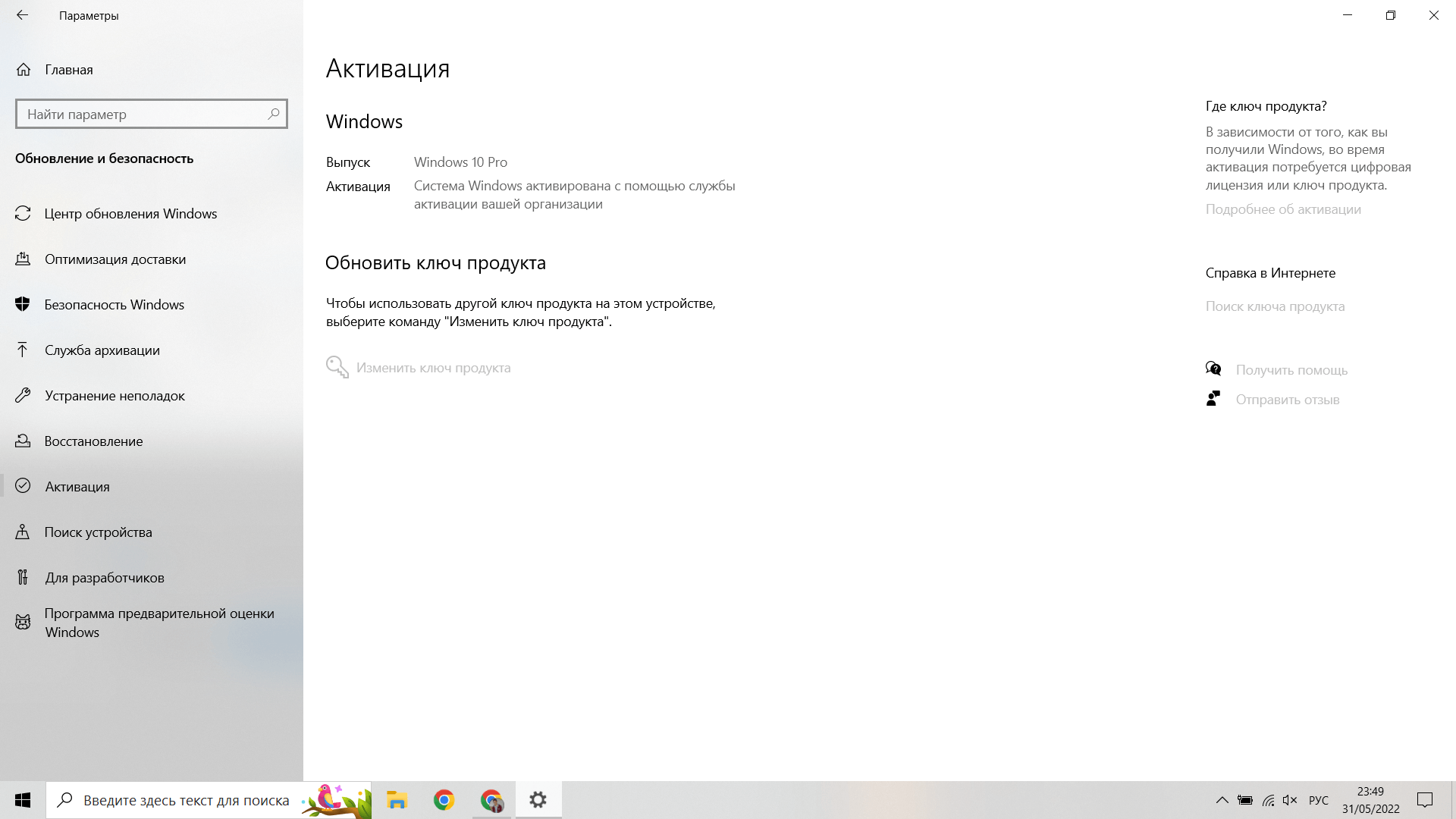The height and width of the screenshot is (819, 1456).
Task: Select Восстановление in sidebar
Action: 94,441
